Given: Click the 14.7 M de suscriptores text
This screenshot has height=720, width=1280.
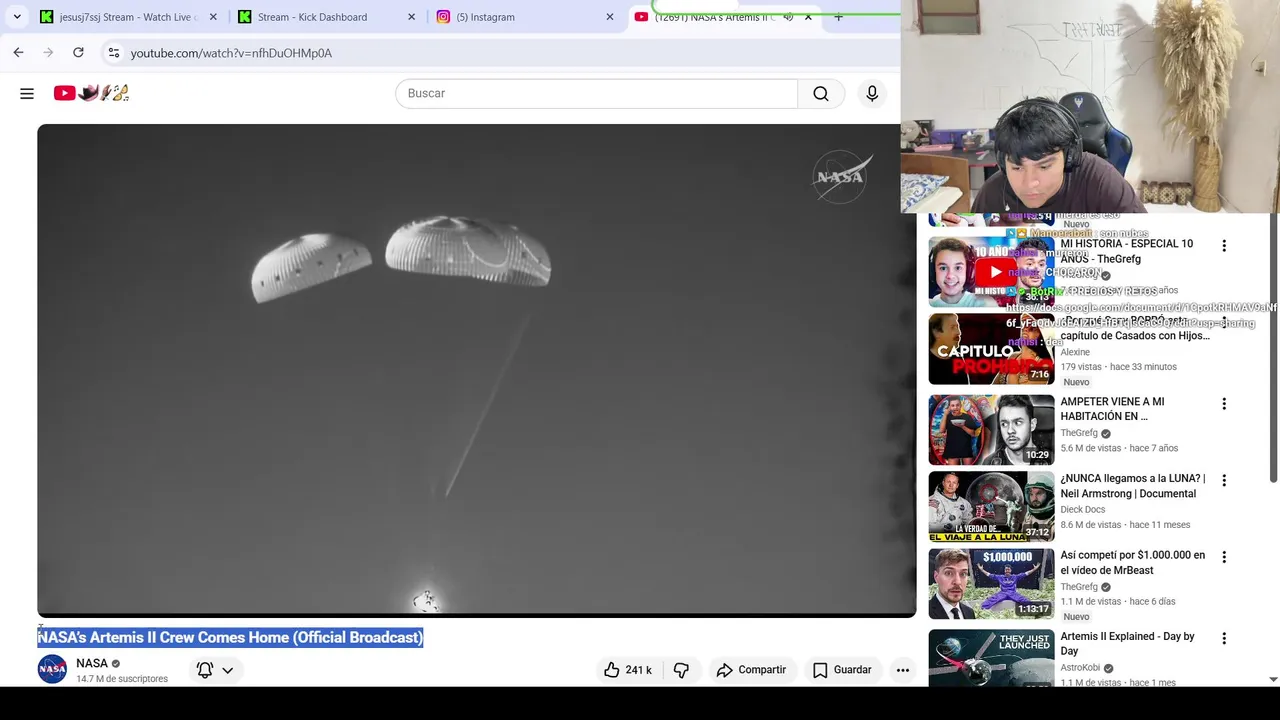Looking at the screenshot, I should [x=122, y=679].
